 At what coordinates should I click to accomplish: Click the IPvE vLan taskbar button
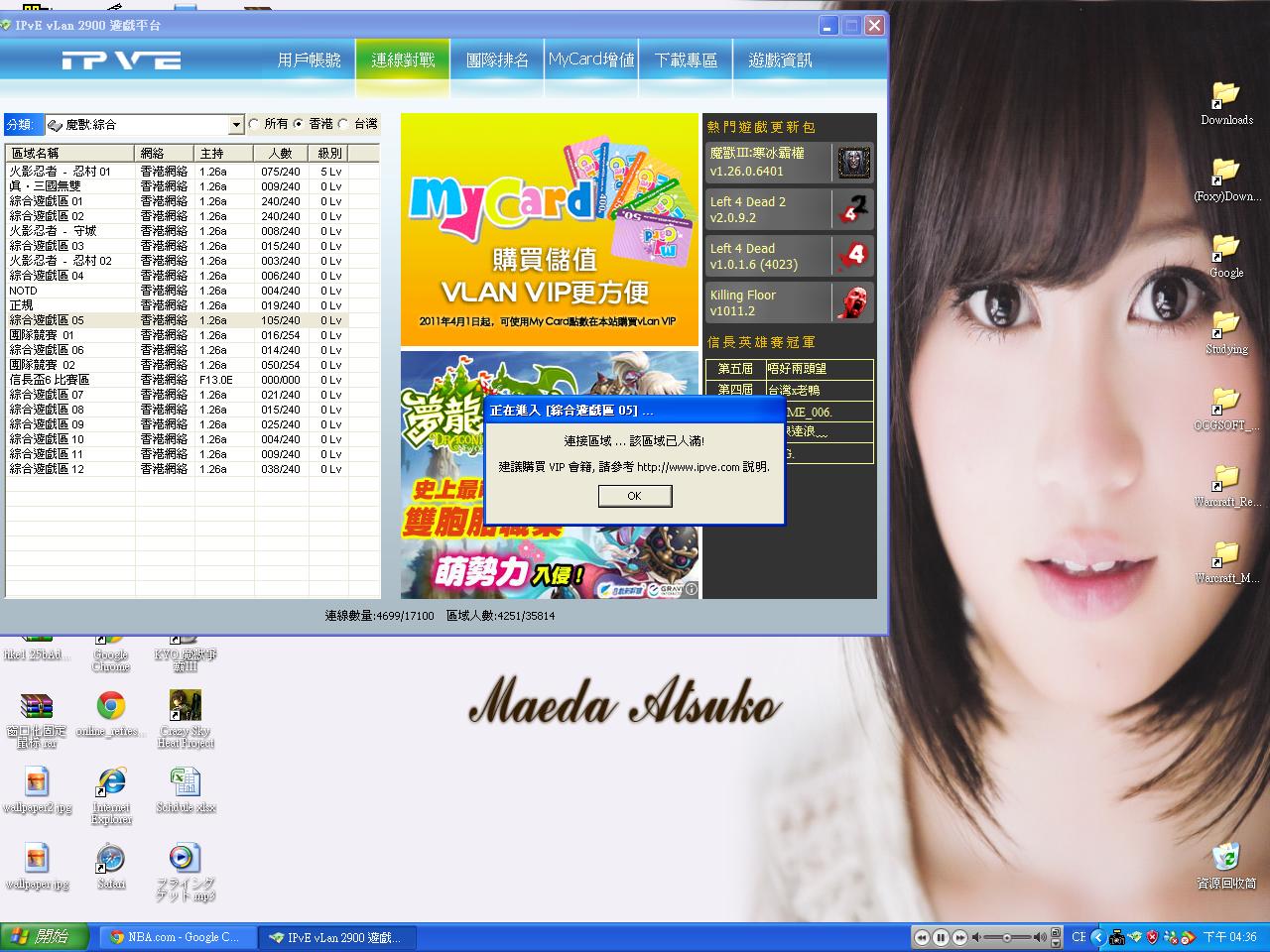[x=336, y=937]
